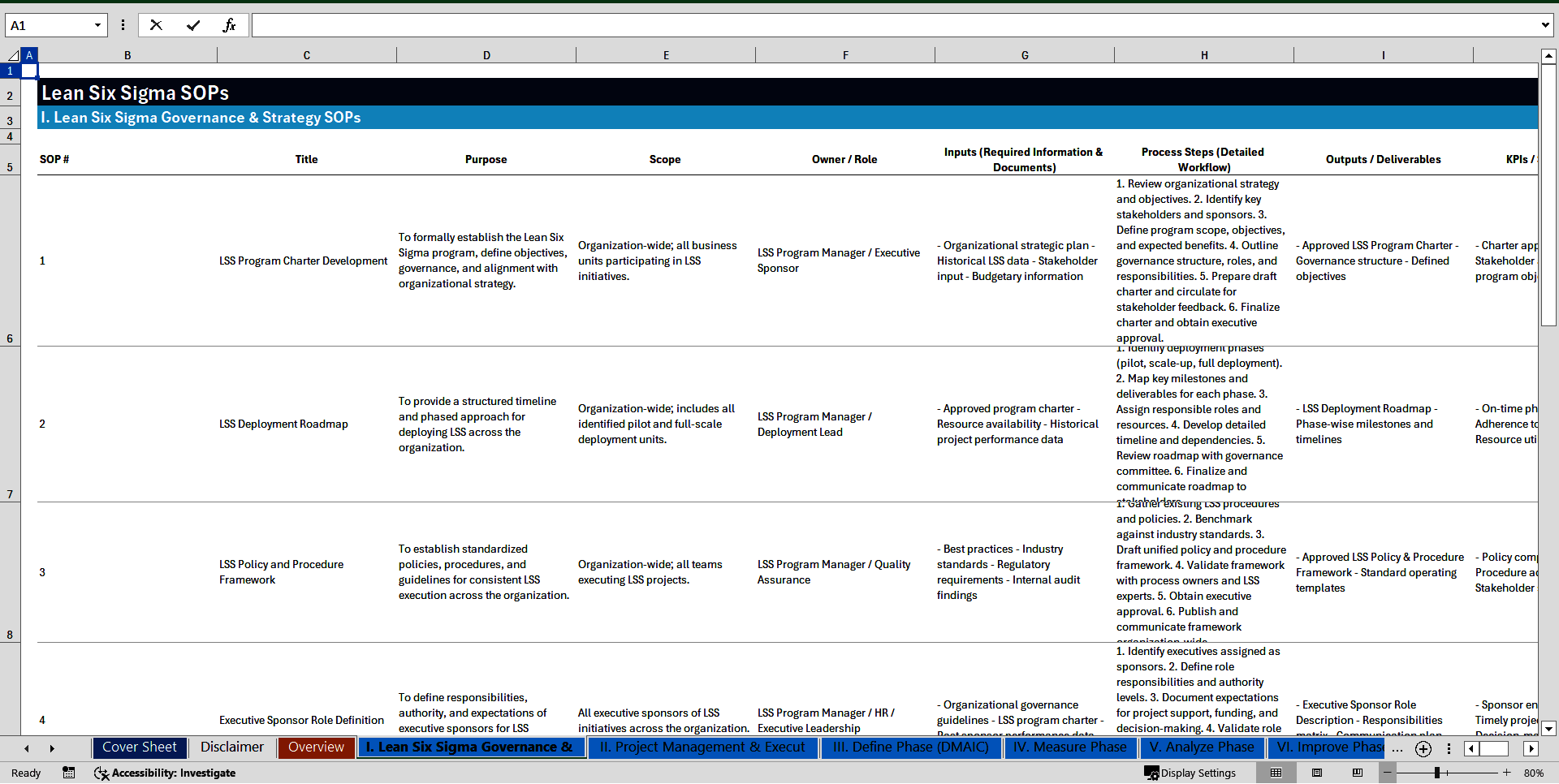Switch to Page Layout view
1559x784 pixels.
pyautogui.click(x=1317, y=773)
